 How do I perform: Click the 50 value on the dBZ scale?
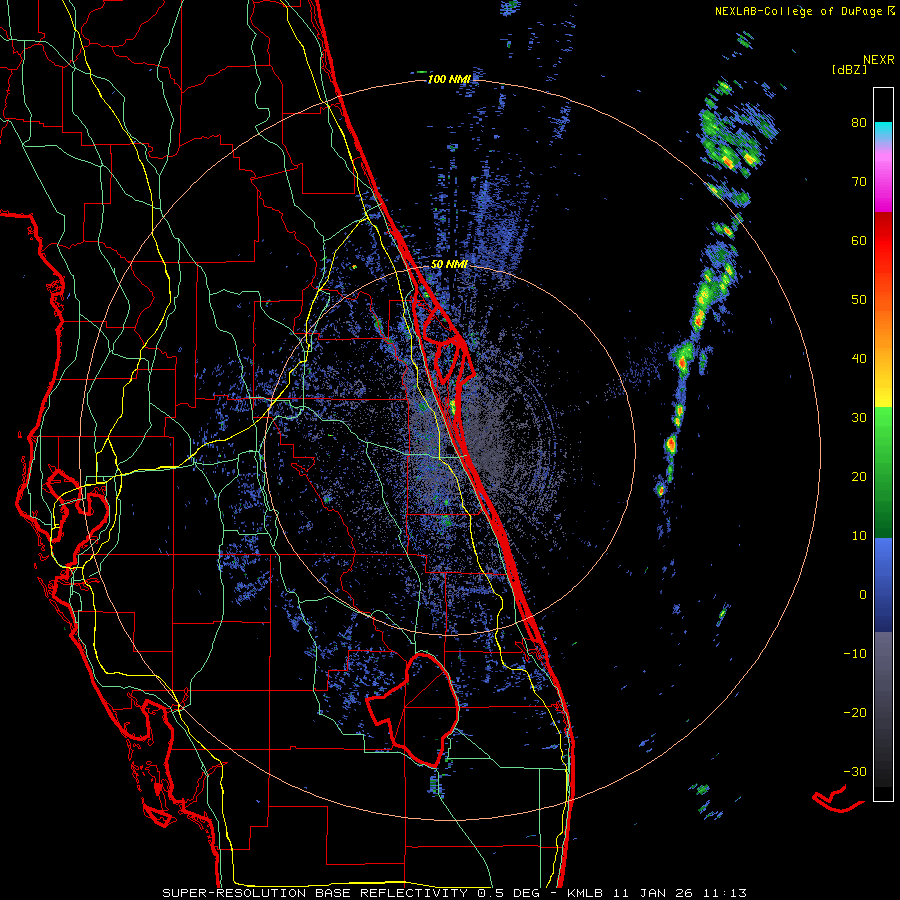859,300
